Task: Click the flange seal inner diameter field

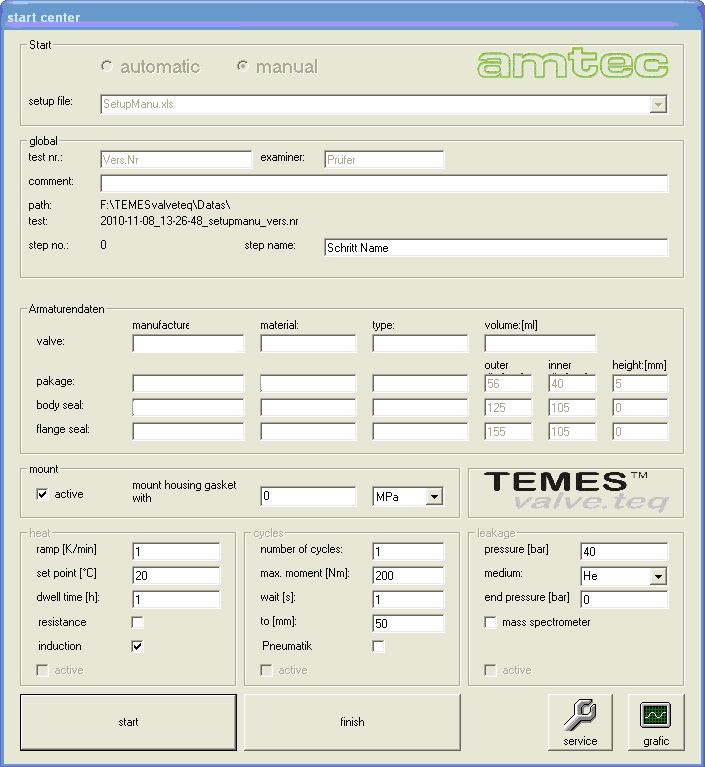Action: [x=572, y=431]
